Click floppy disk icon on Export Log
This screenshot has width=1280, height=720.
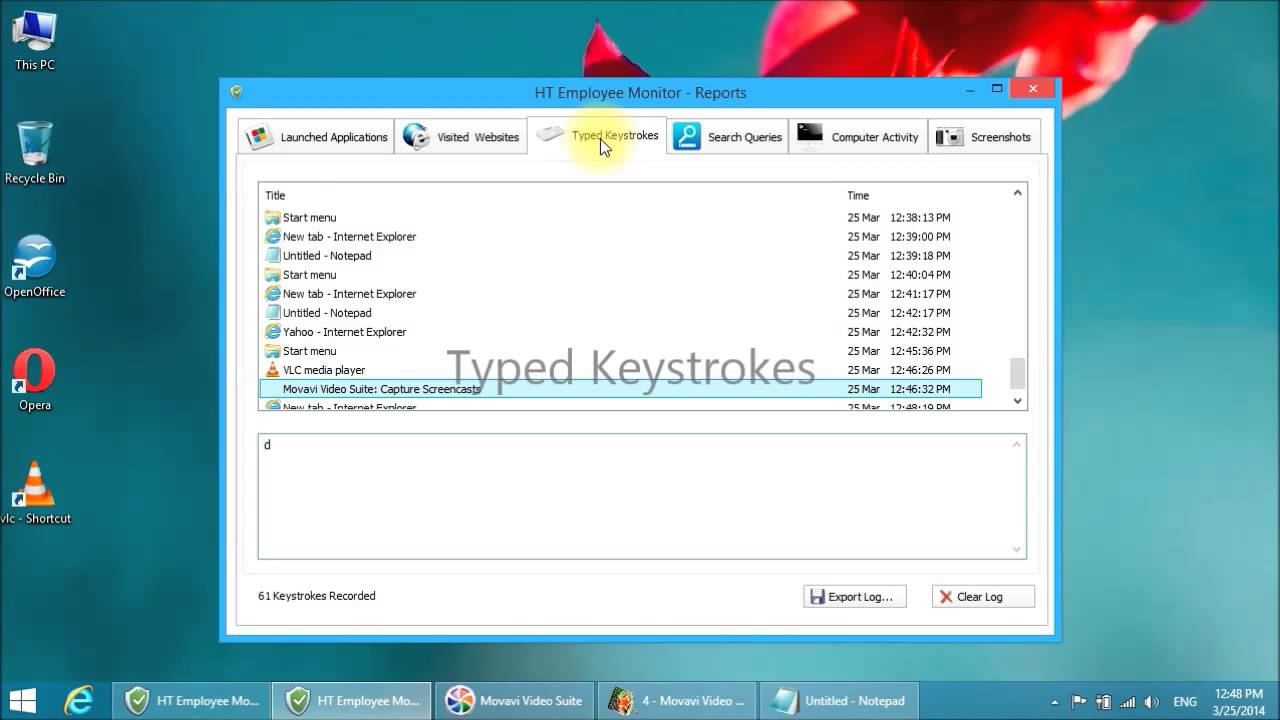pos(817,596)
